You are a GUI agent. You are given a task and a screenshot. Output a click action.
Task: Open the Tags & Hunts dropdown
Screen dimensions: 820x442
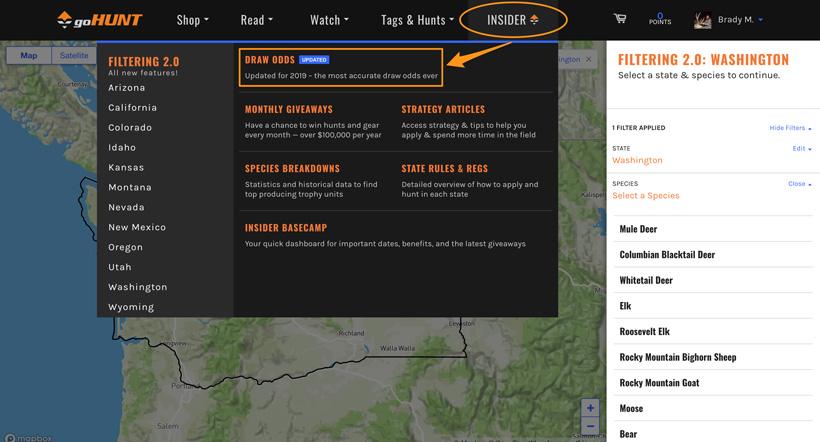coord(417,20)
